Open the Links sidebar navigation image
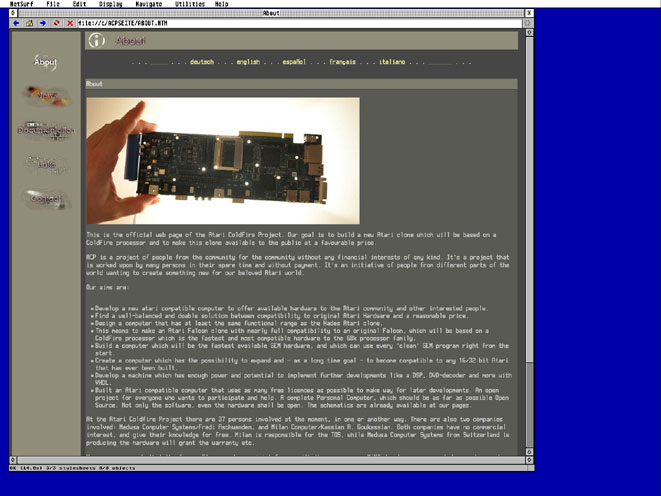The height and width of the screenshot is (496, 661). click(46, 164)
